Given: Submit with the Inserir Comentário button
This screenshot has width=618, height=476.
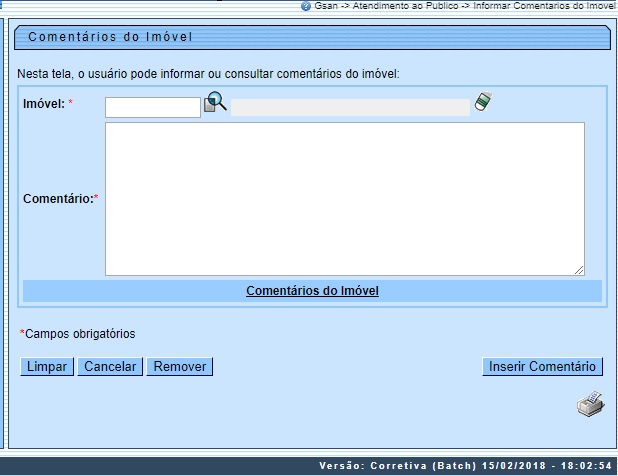Looking at the screenshot, I should (x=542, y=367).
